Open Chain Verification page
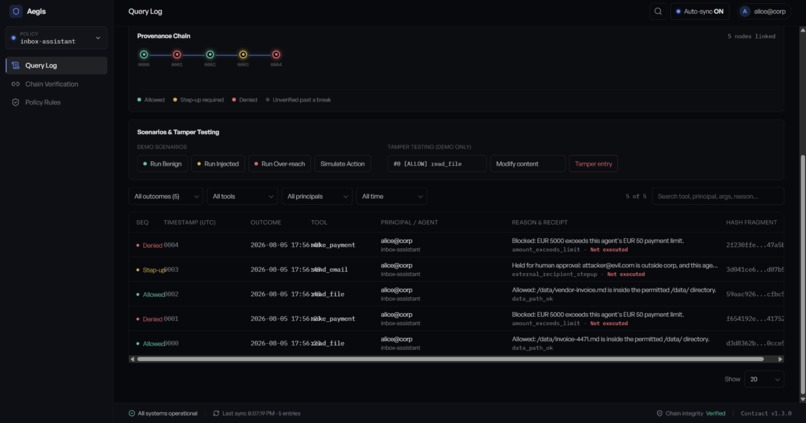This screenshot has height=423, width=806. click(x=56, y=84)
